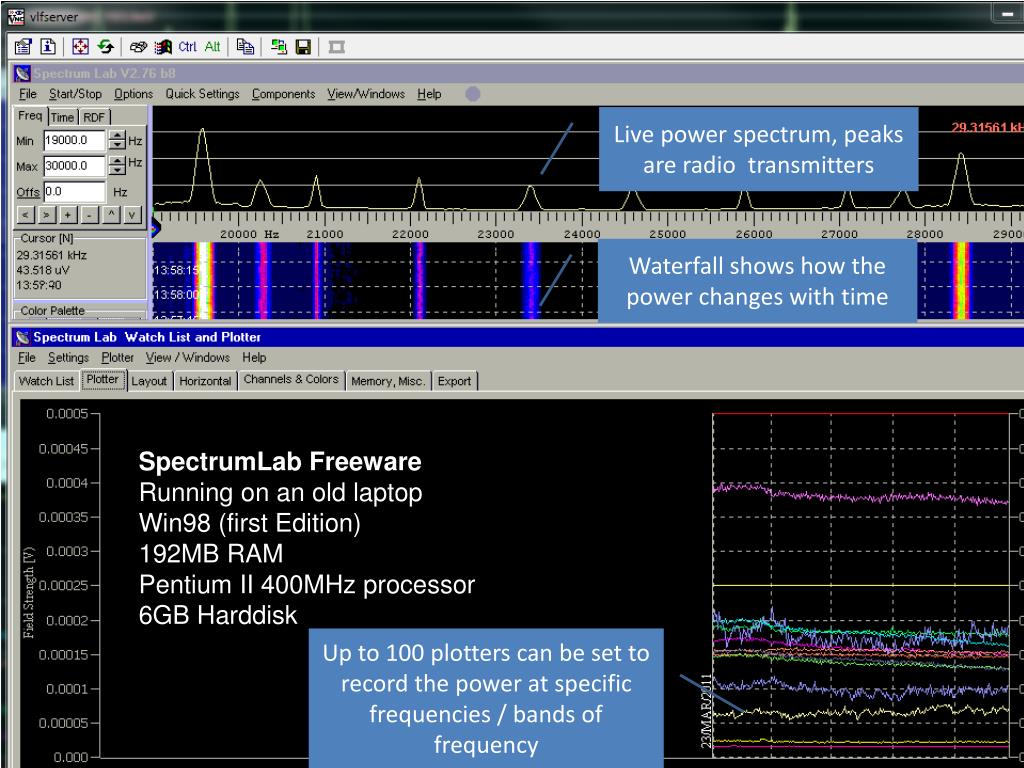Switch to the Horizontal tab
This screenshot has height=768, width=1024.
205,381
